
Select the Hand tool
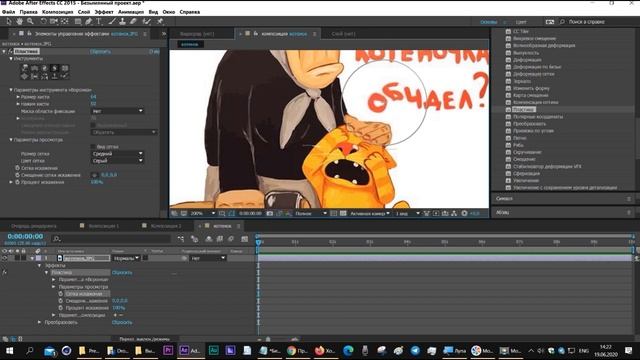[19, 21]
